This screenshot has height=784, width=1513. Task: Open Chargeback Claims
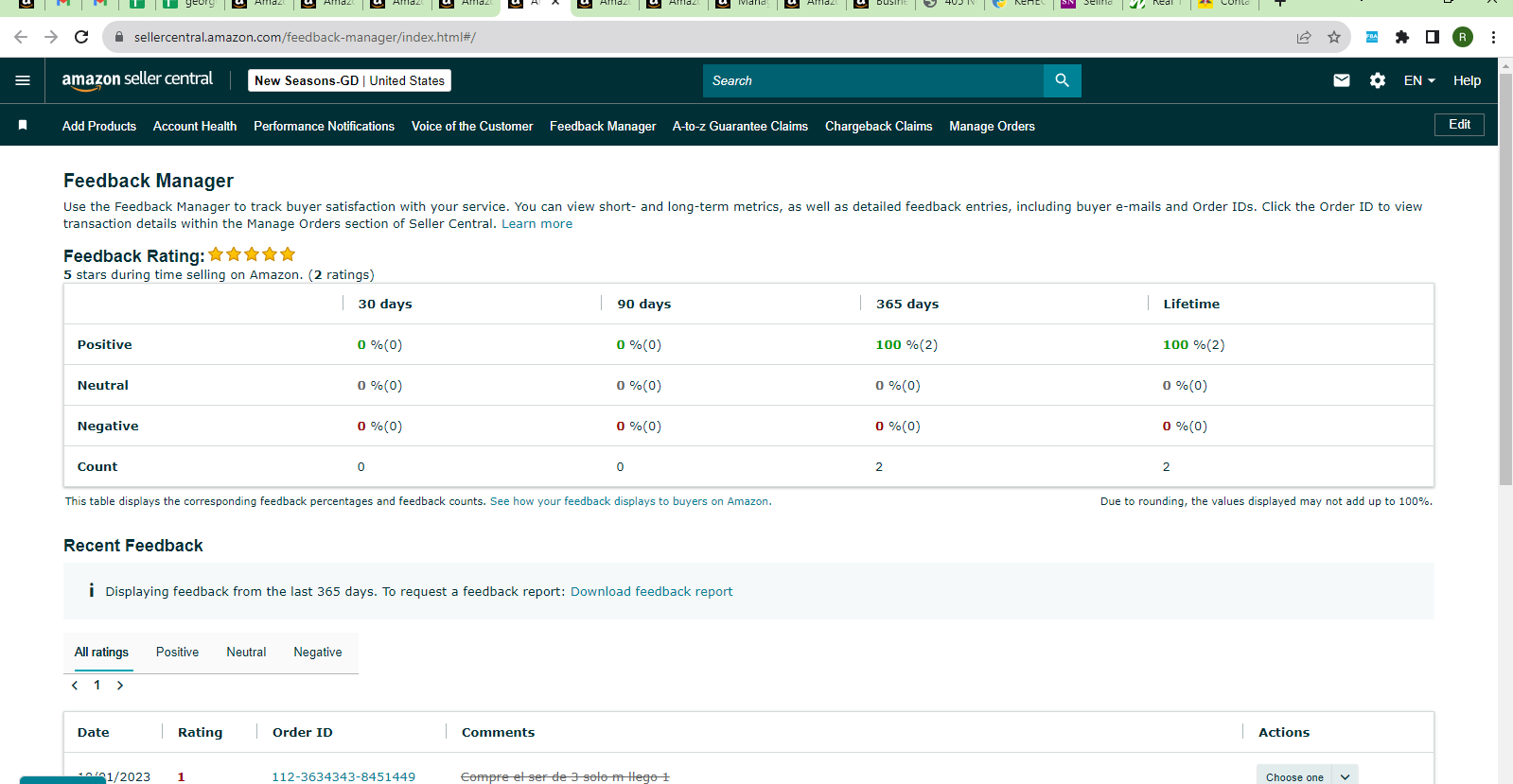pyautogui.click(x=878, y=126)
